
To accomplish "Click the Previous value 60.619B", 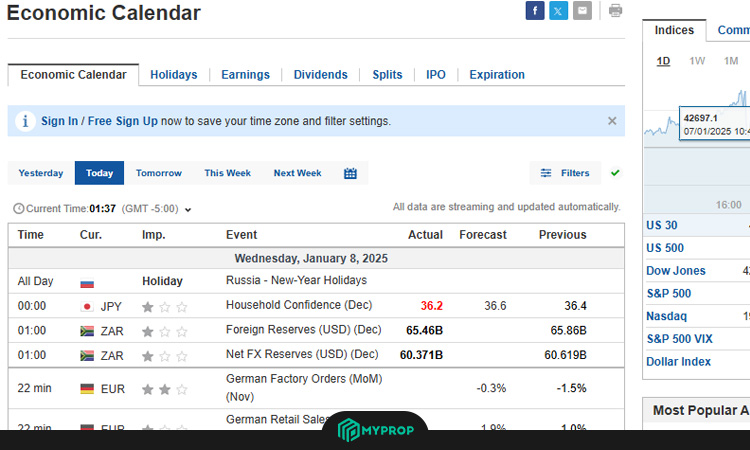I will pyautogui.click(x=565, y=355).
